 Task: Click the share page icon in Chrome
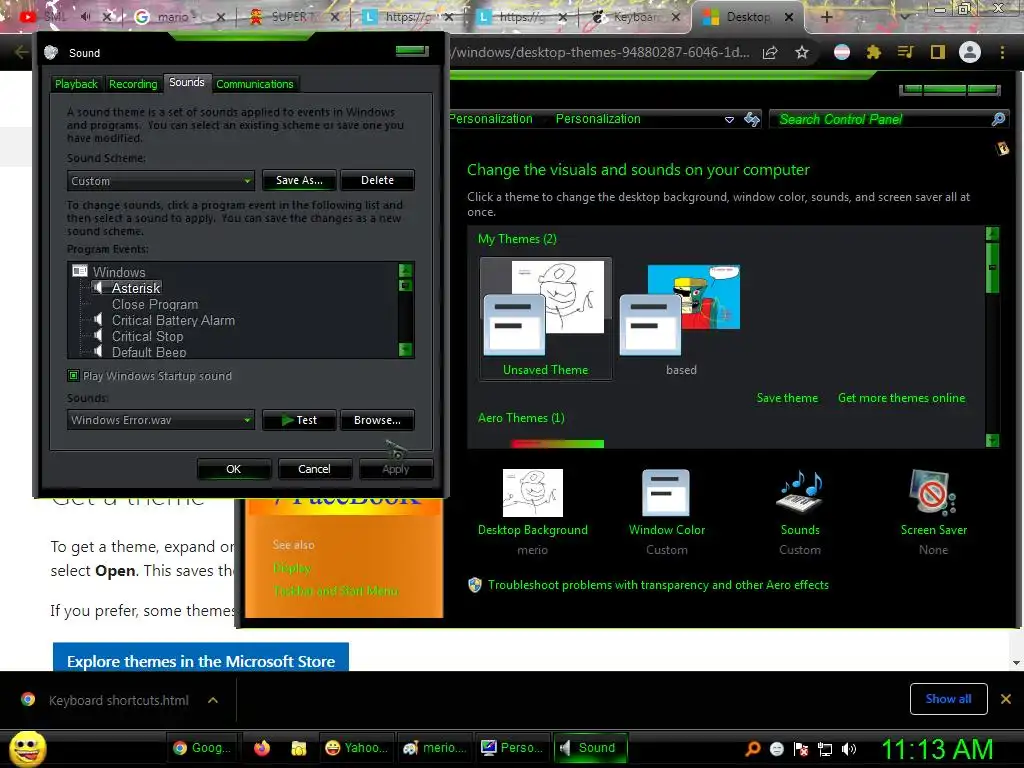click(x=770, y=52)
